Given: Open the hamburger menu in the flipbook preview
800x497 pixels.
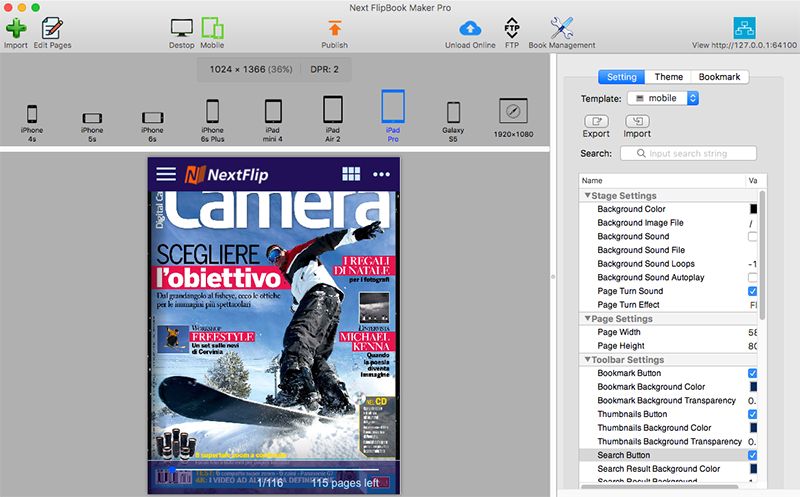Looking at the screenshot, I should [166, 174].
